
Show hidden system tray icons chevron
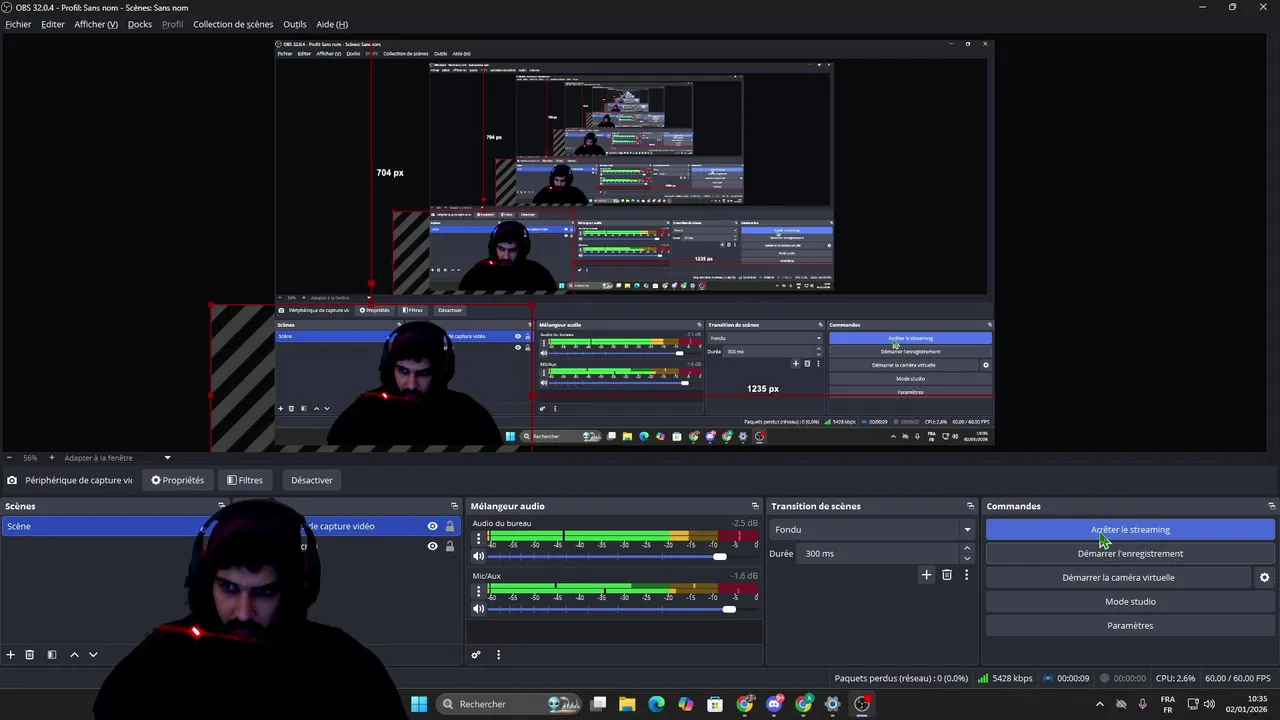click(x=1100, y=704)
